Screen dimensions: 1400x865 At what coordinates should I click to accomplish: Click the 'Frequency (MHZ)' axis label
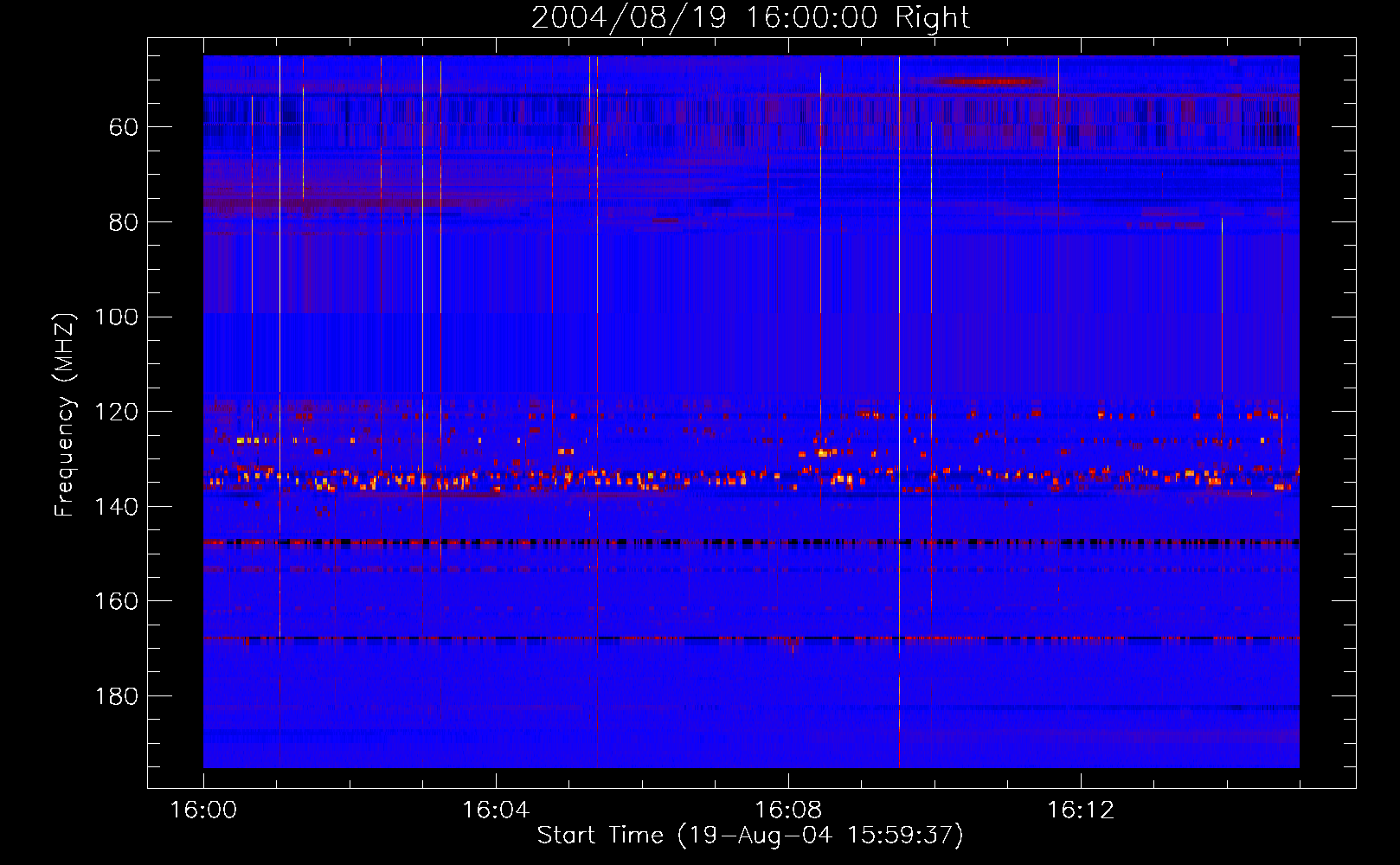click(66, 414)
